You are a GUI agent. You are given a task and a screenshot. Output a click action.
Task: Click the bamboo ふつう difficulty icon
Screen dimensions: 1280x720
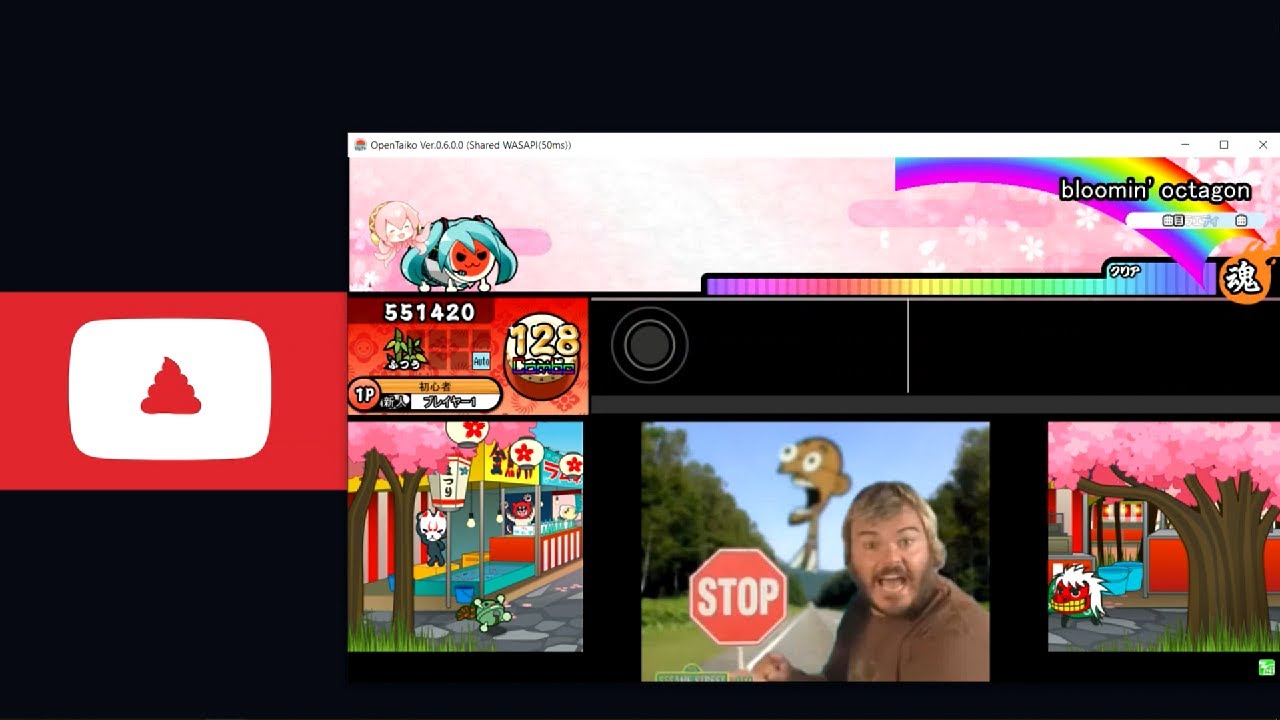tap(406, 351)
